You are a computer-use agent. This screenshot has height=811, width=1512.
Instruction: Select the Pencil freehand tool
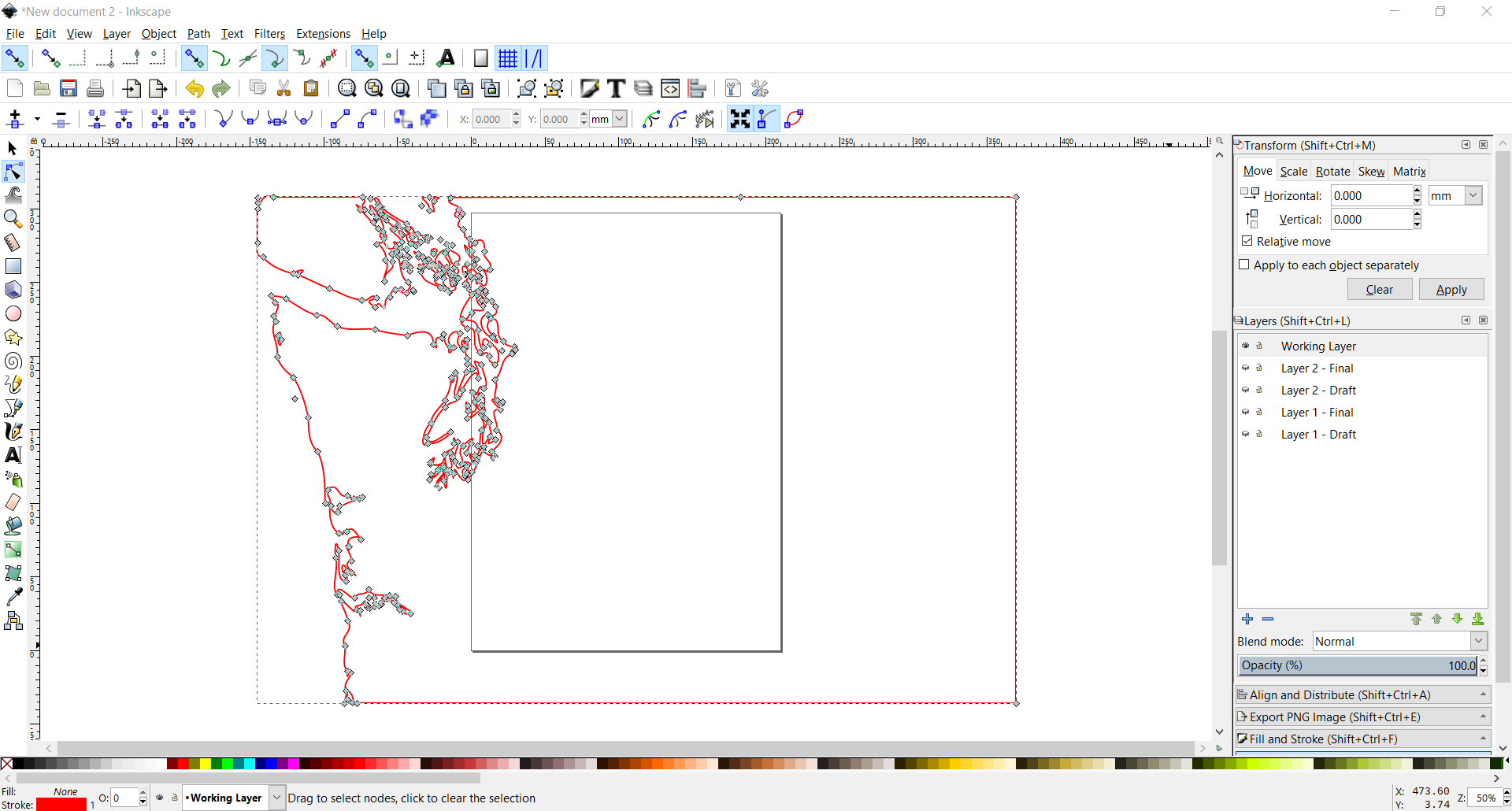[13, 384]
